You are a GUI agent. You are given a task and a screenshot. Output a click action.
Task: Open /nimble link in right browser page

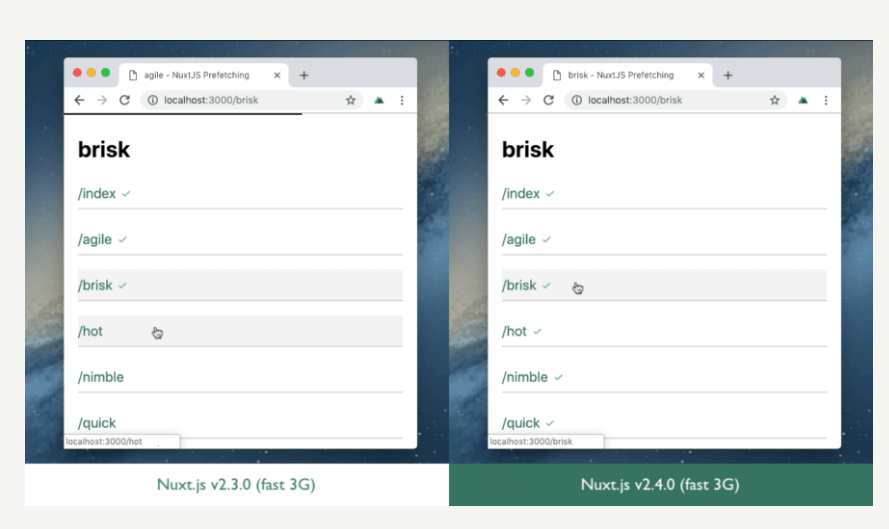click(x=525, y=377)
